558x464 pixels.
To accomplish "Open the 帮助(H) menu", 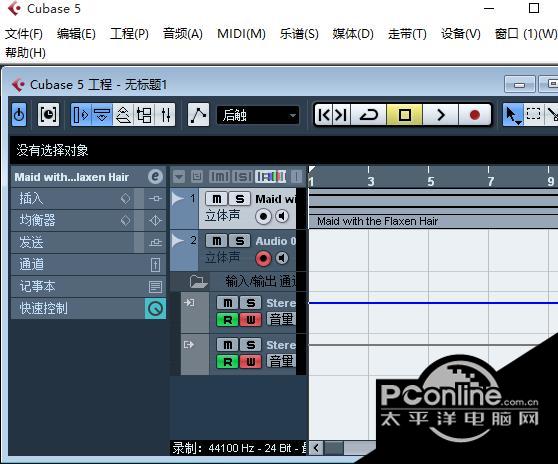I will pyautogui.click(x=25, y=53).
